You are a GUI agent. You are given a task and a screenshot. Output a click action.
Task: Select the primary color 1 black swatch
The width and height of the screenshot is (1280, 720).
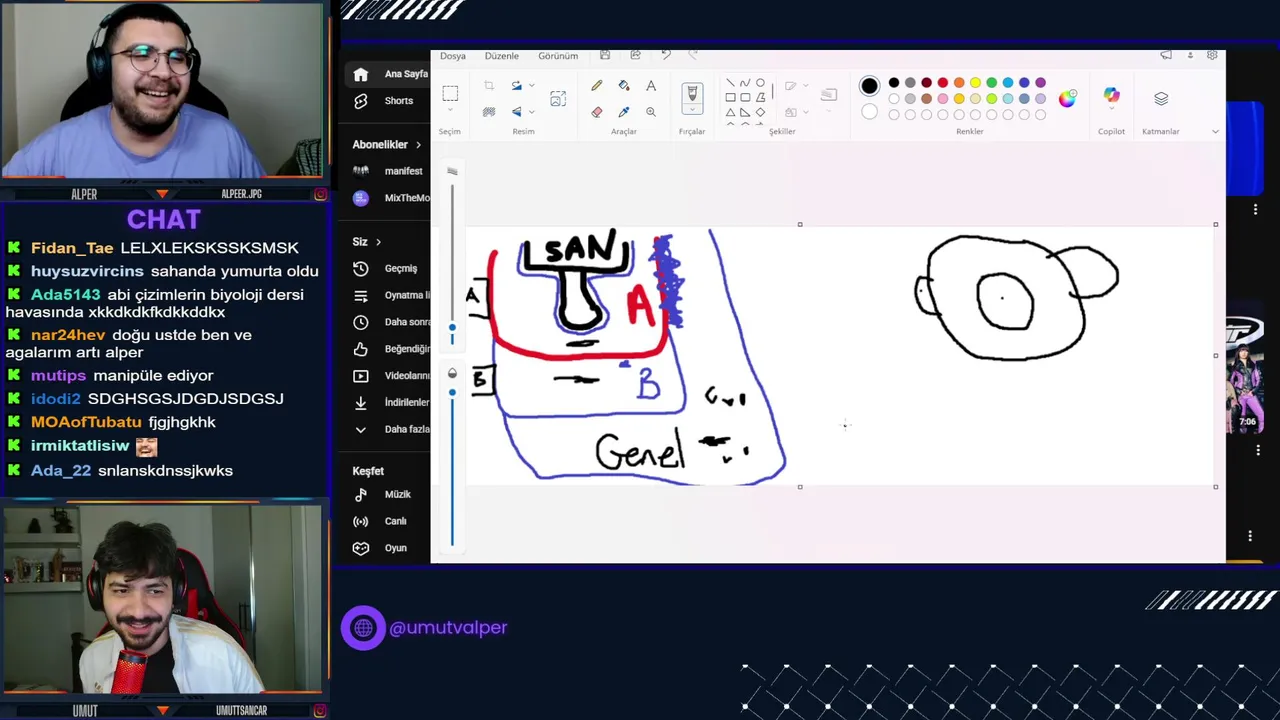(869, 85)
